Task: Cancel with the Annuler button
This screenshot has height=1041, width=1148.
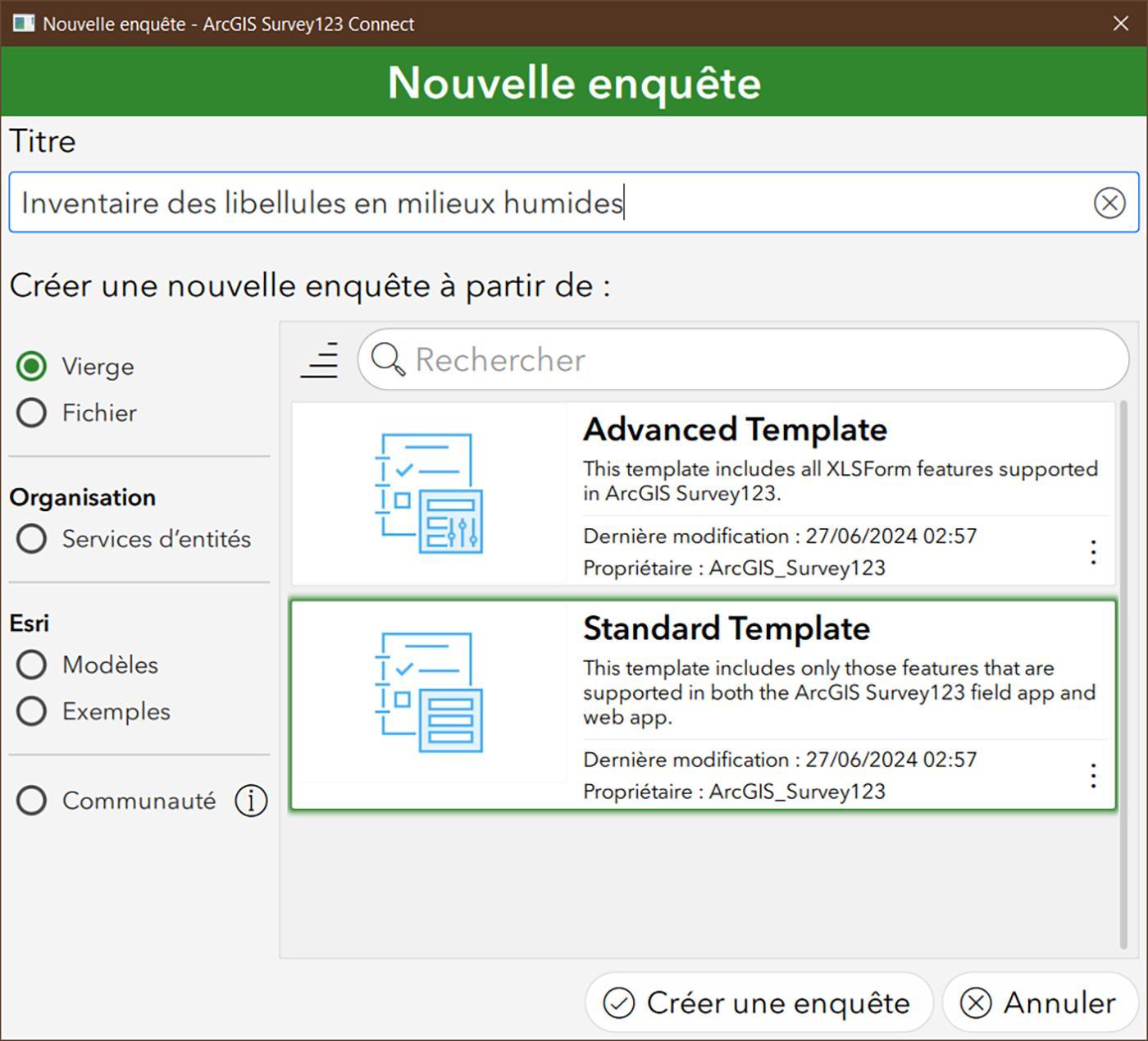Action: point(1041,1002)
